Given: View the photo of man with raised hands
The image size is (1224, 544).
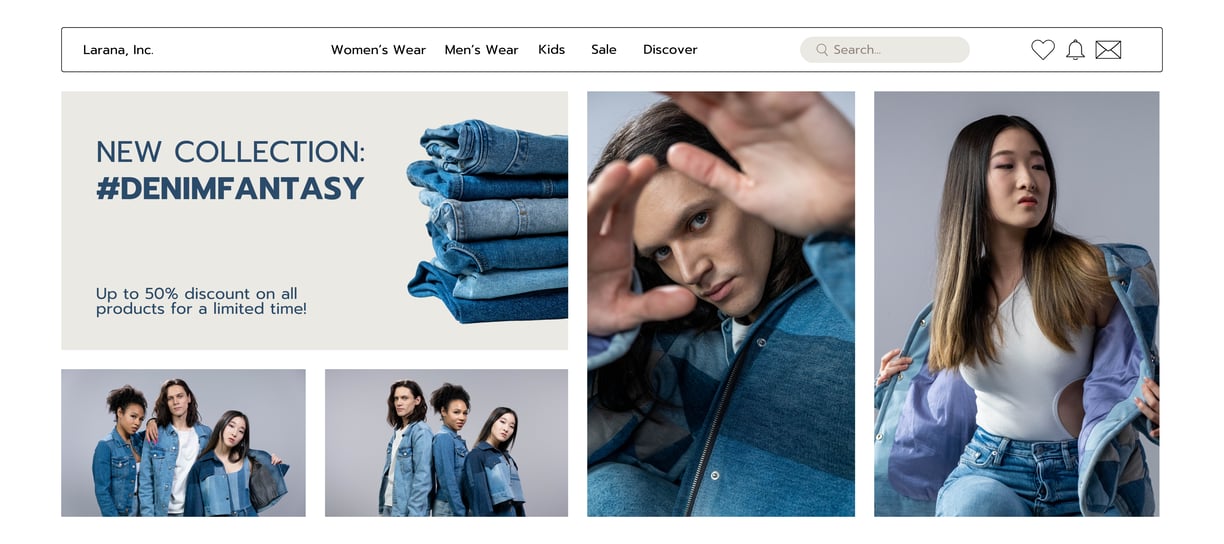Looking at the screenshot, I should tap(721, 304).
